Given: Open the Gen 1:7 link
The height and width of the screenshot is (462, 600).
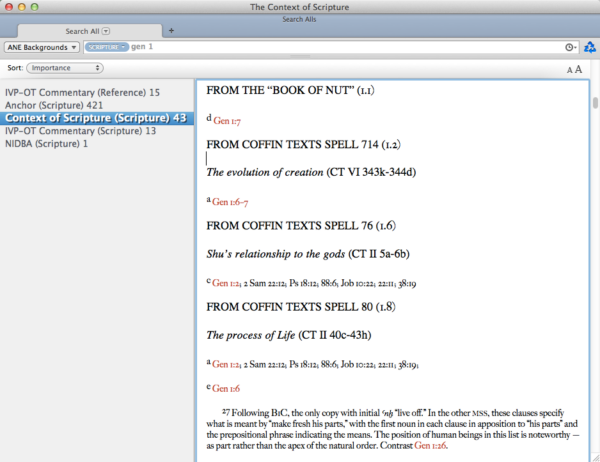Looking at the screenshot, I should (x=227, y=120).
